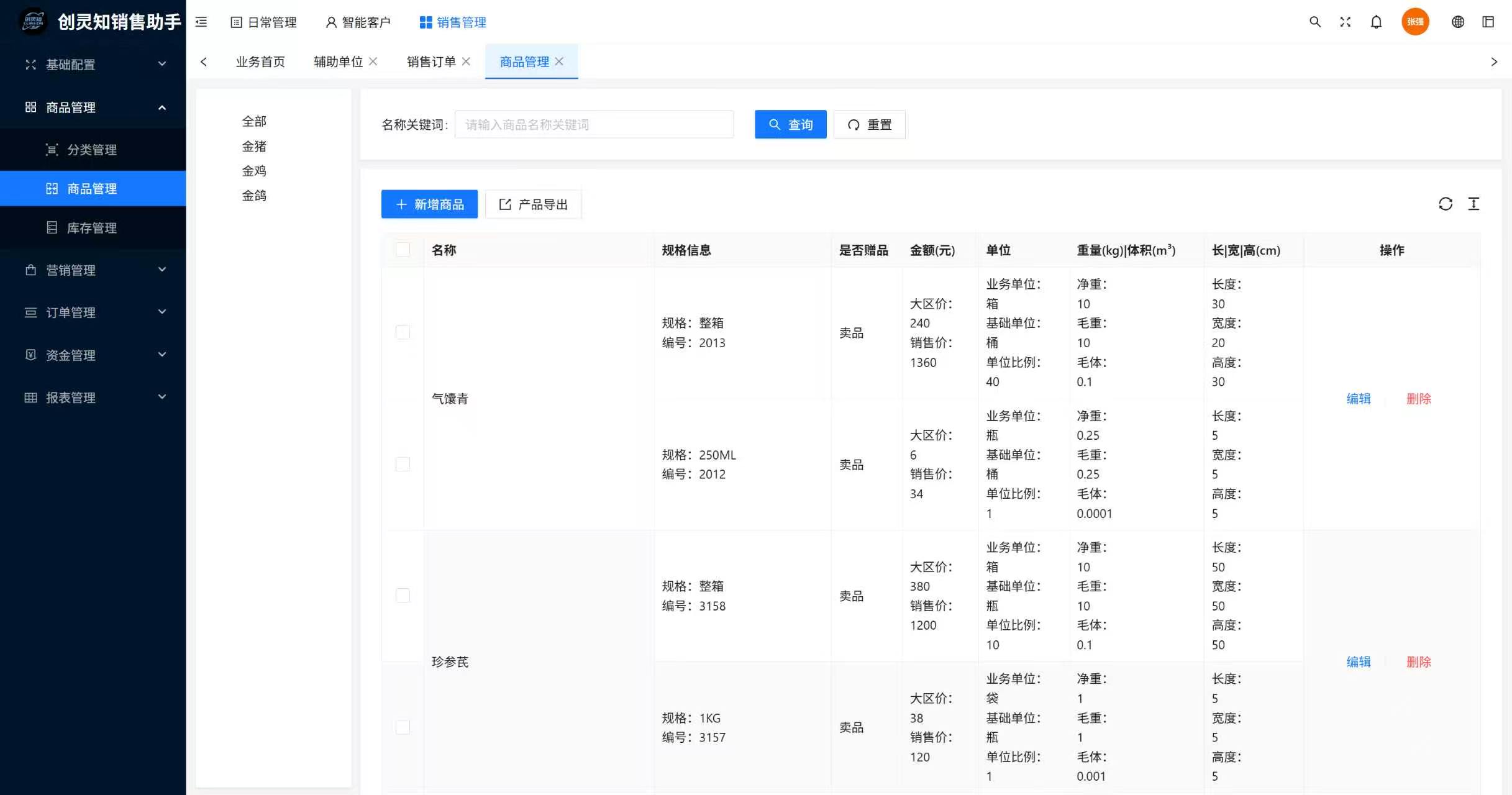
Task: Switch to the 辅助单位 tab
Action: [338, 61]
